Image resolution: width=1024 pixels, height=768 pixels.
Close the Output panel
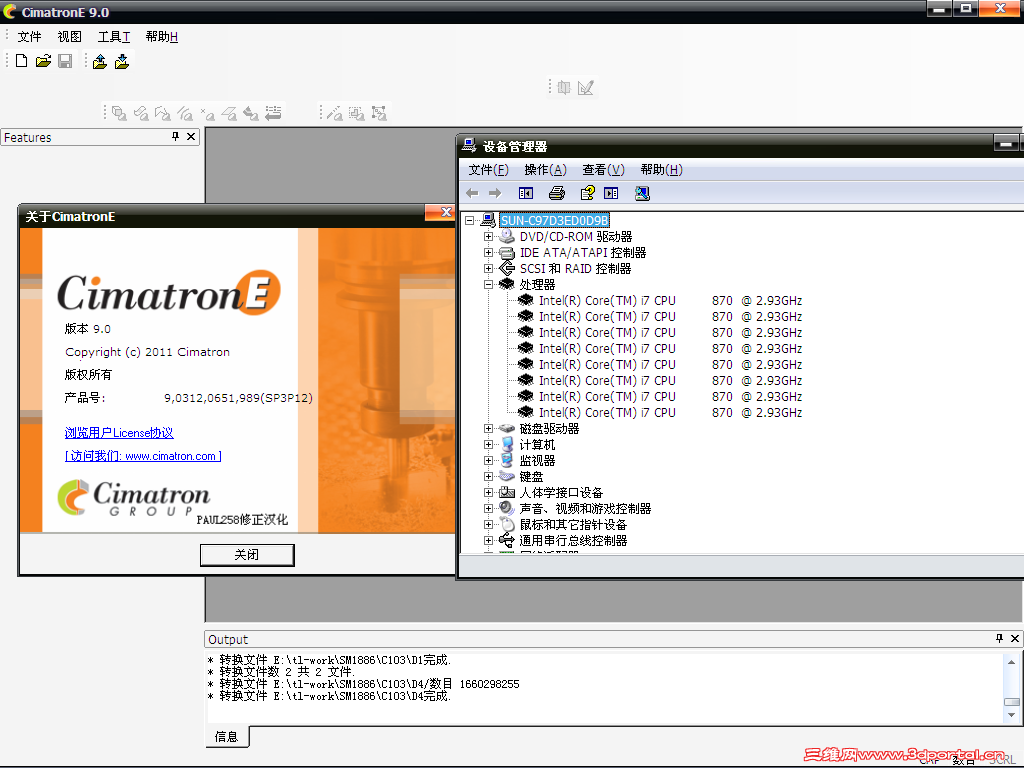tap(1015, 639)
